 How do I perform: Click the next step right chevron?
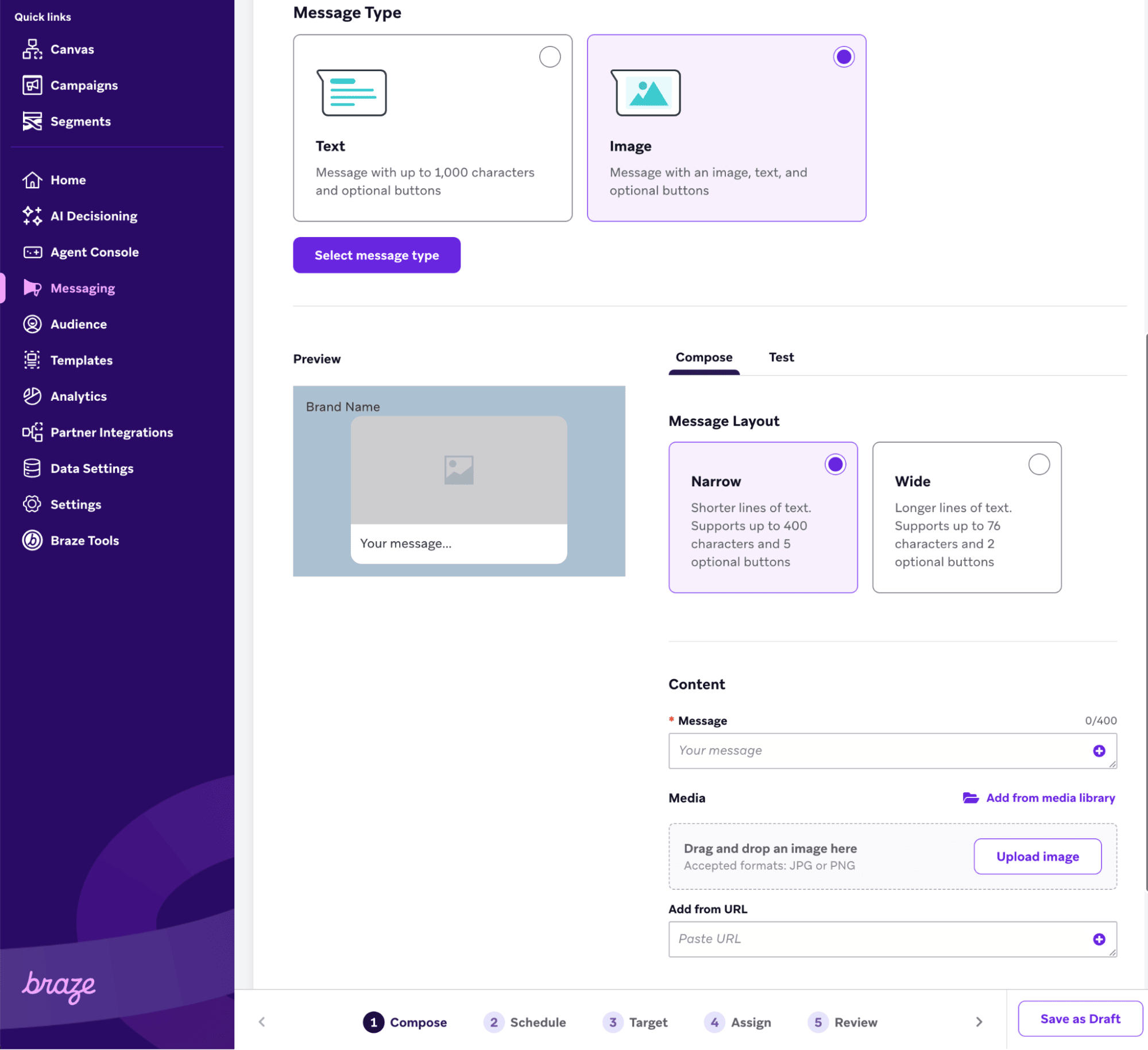979,1022
